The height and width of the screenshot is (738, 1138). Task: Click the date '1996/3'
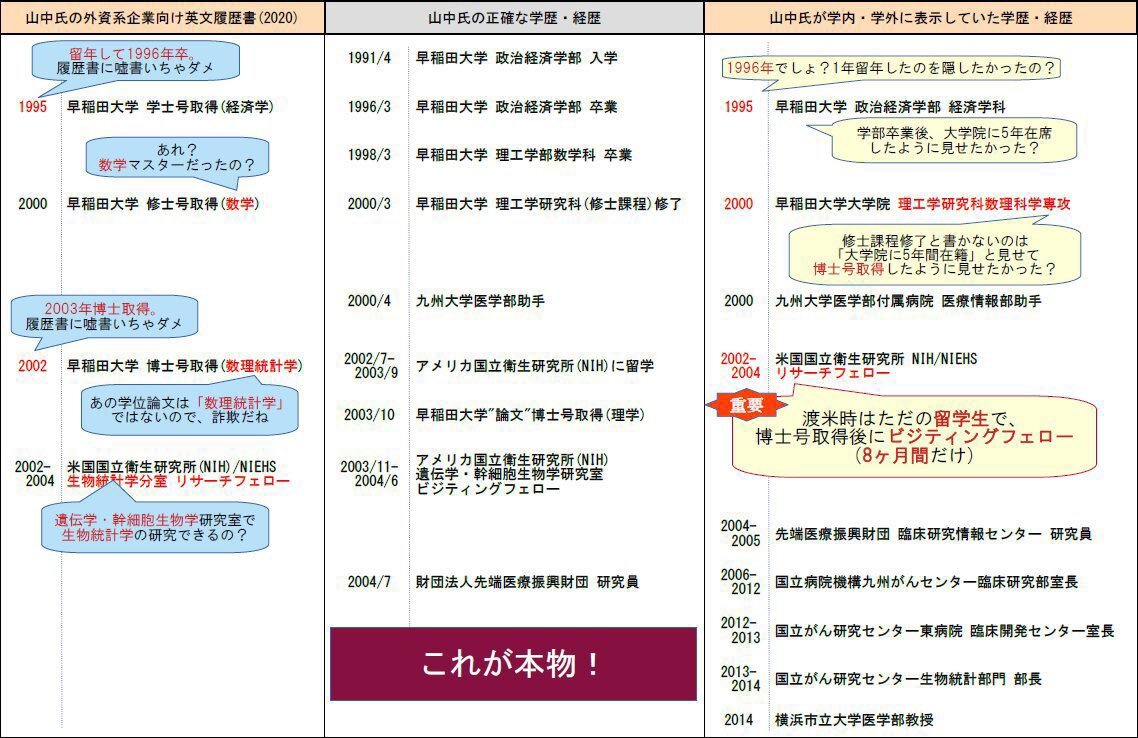pos(369,107)
